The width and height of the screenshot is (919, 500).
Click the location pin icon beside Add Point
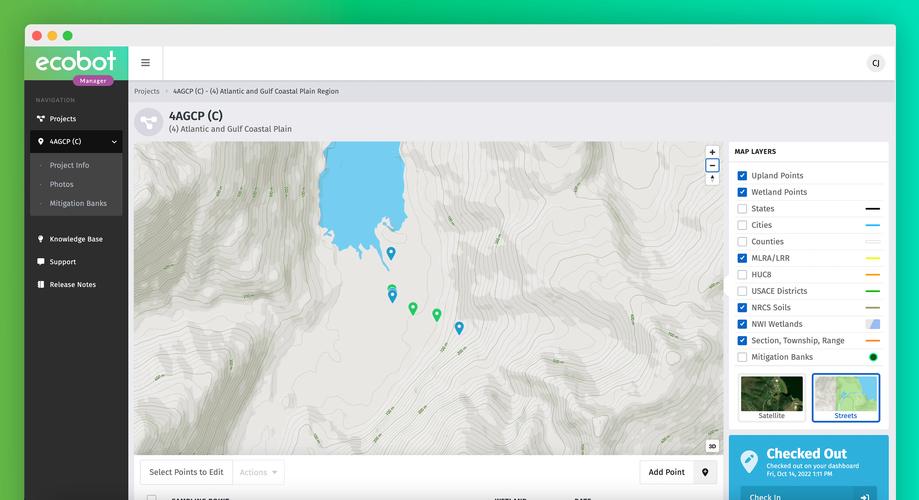click(705, 472)
